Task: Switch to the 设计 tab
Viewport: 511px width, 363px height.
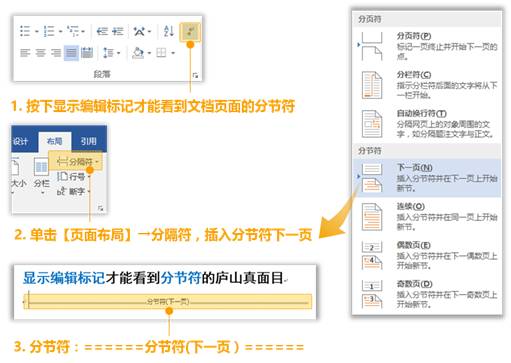Action: [x=20, y=141]
